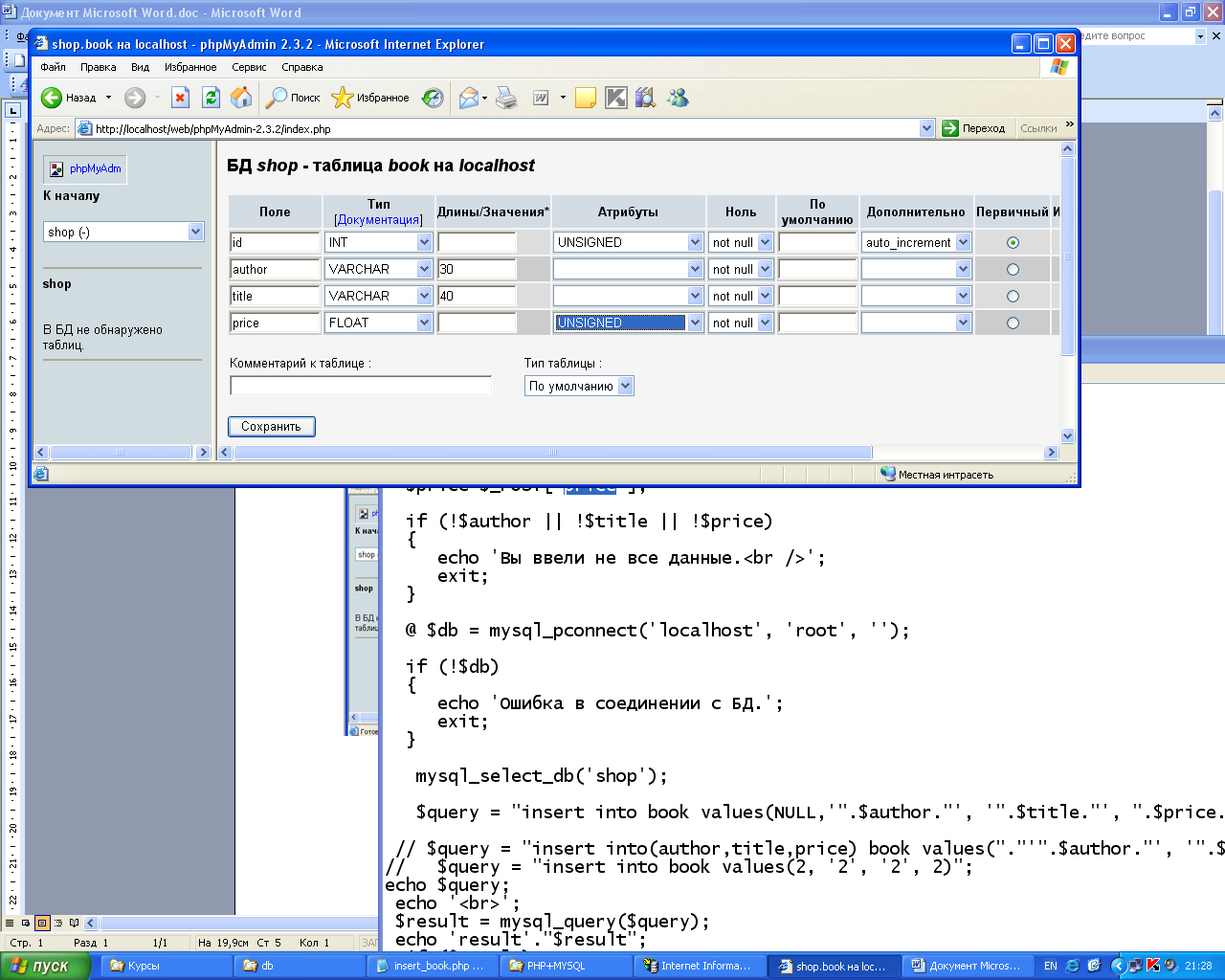The image size is (1225, 980).
Task: Open the volume speaker tray icon
Action: click(1170, 966)
